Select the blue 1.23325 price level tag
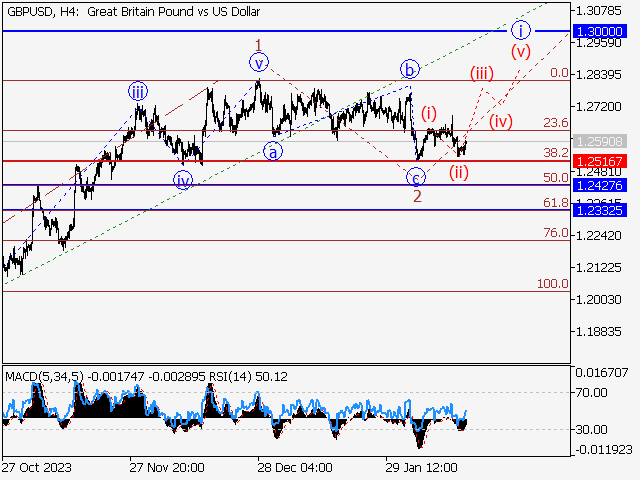This screenshot has width=640, height=480. tap(600, 210)
